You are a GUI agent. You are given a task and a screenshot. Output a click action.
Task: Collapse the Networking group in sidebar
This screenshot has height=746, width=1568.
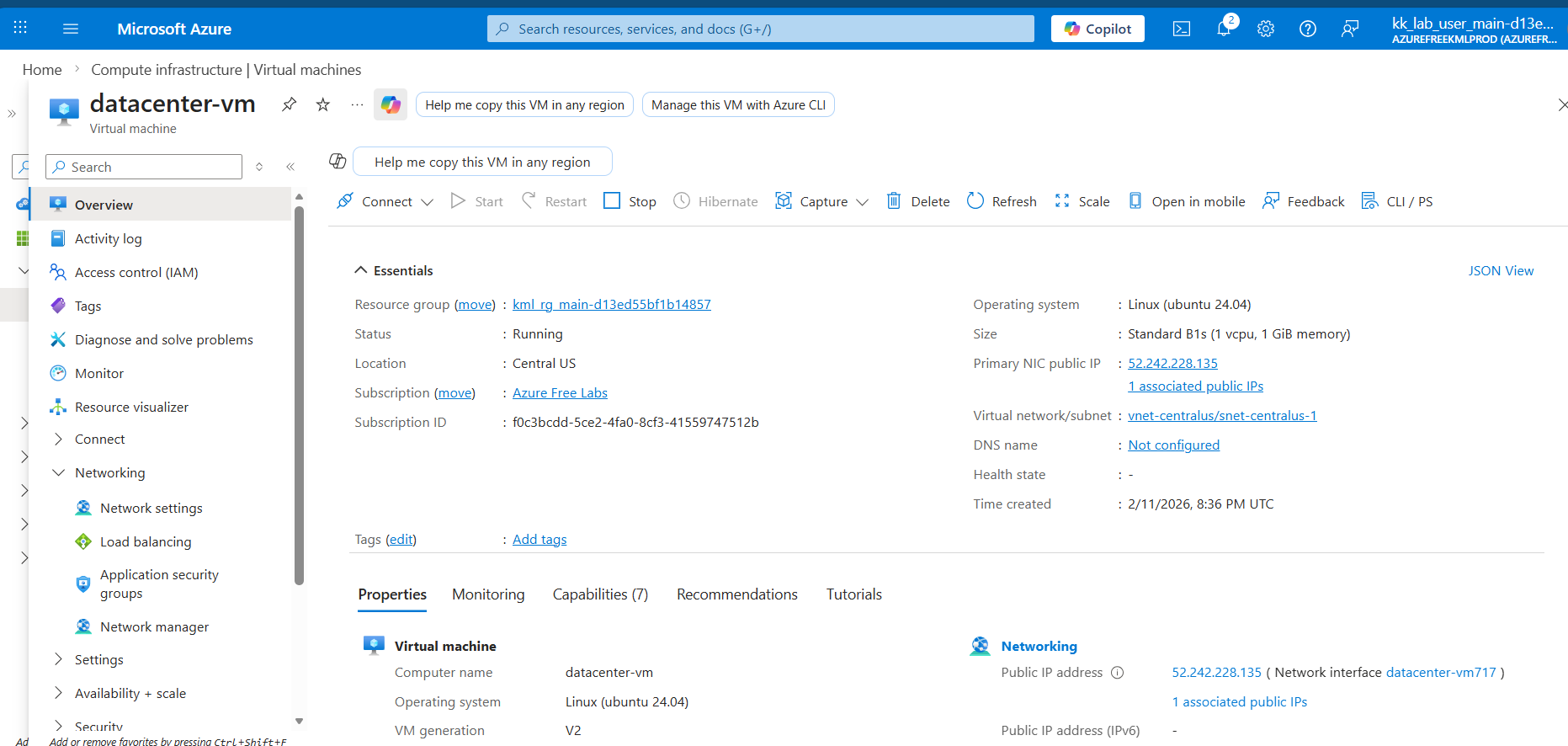pos(58,472)
